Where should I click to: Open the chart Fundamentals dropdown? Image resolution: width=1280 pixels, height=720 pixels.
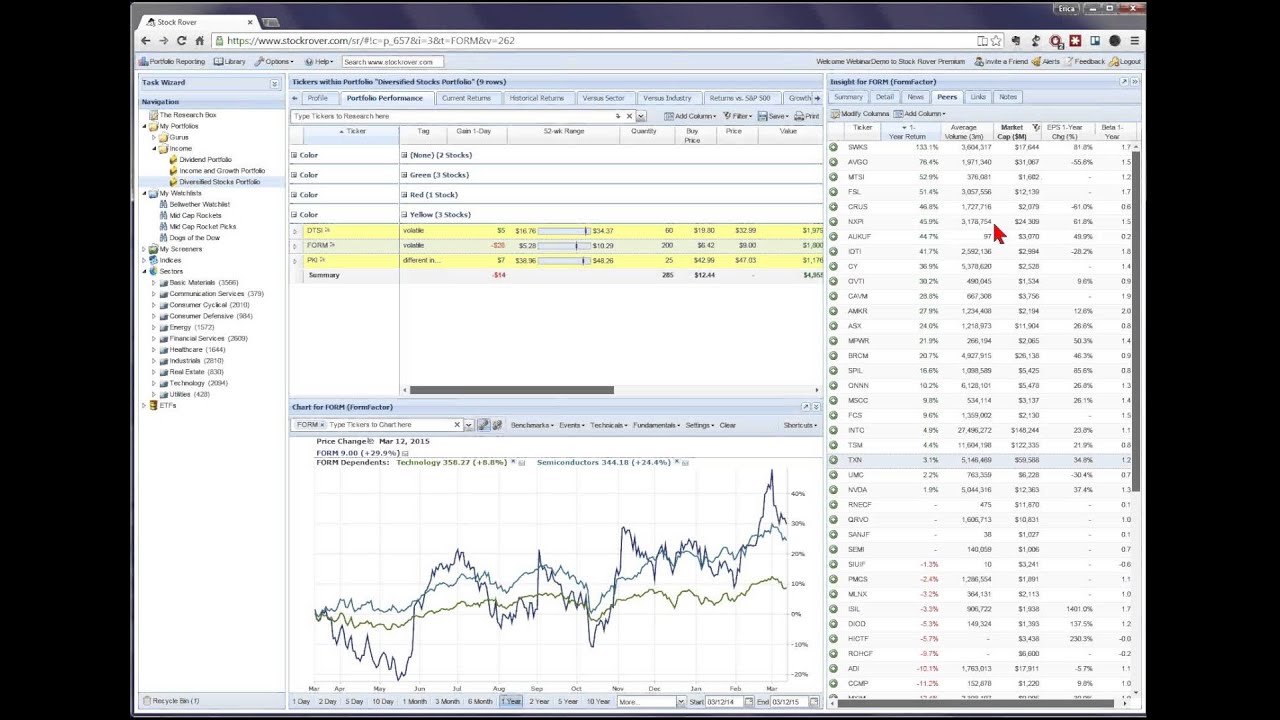coord(656,425)
